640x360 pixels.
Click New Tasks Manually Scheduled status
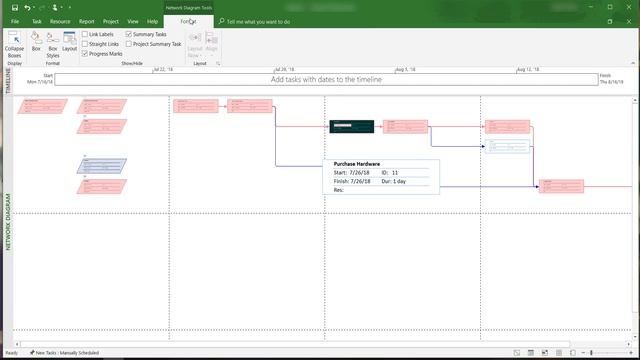(64, 353)
